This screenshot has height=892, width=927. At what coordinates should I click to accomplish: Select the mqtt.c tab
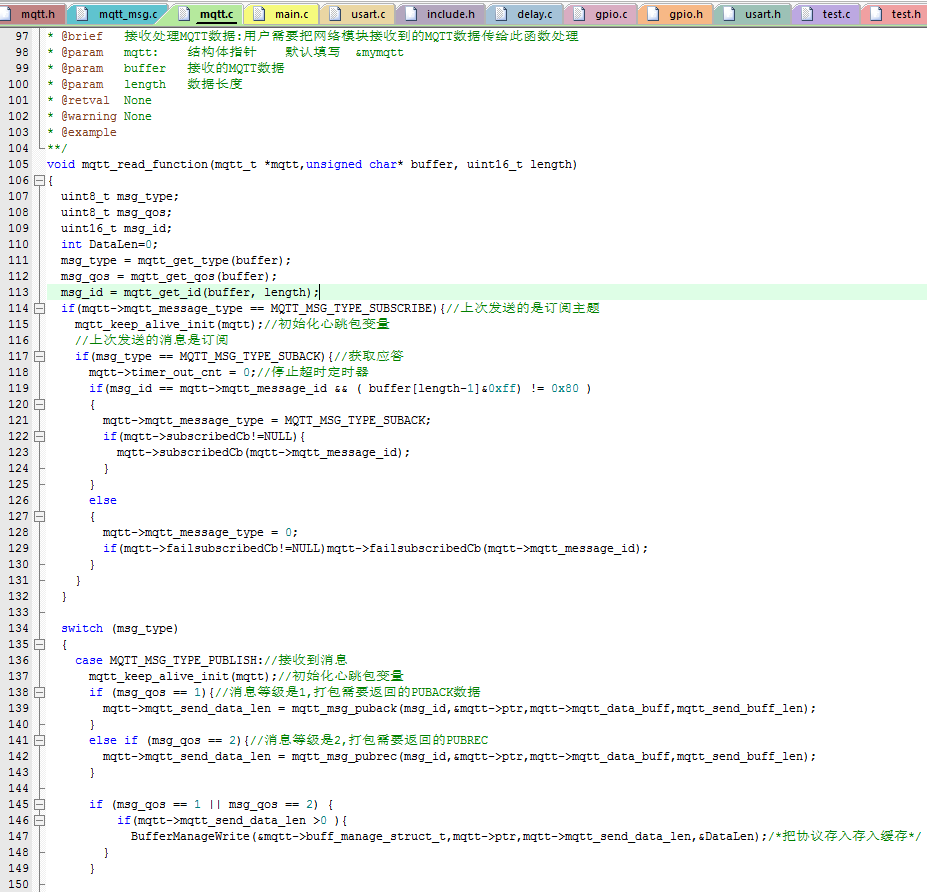206,14
